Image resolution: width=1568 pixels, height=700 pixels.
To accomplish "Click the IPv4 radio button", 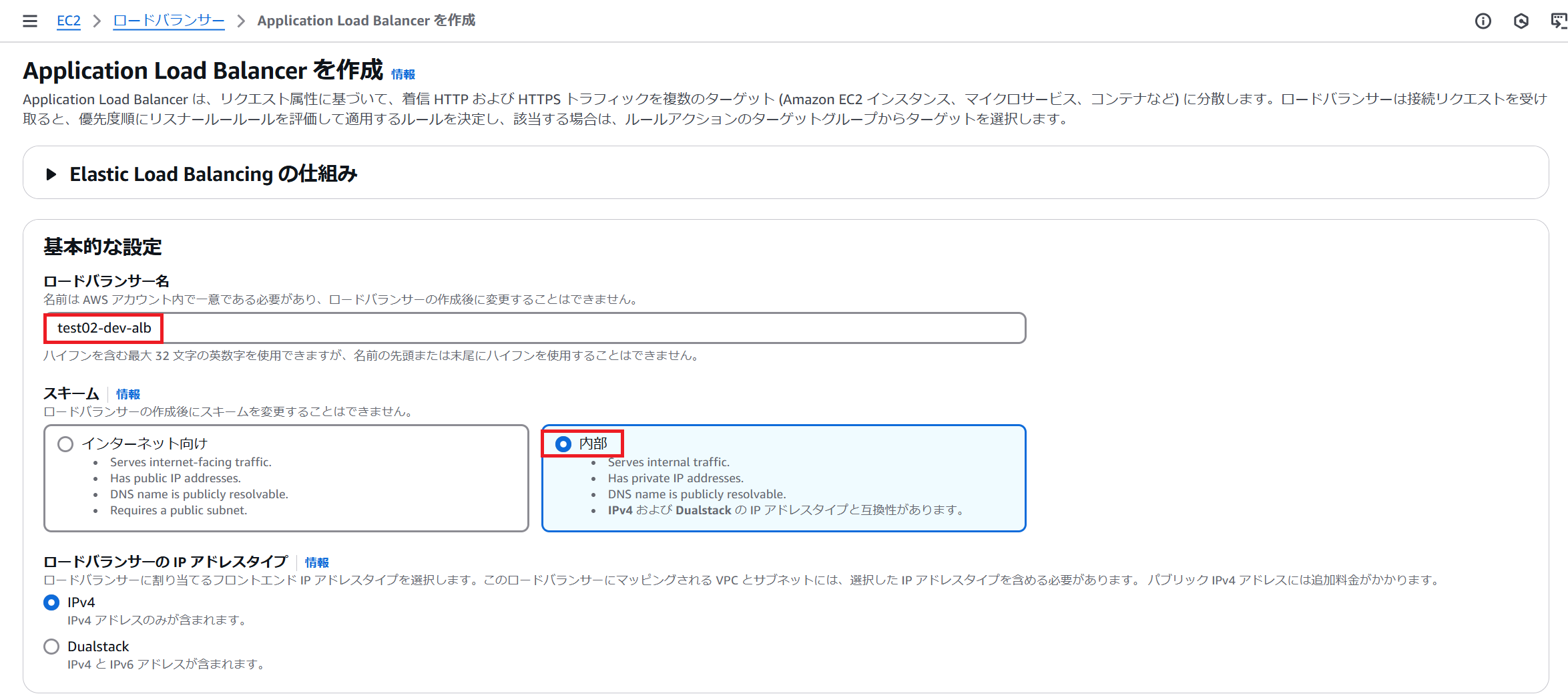I will [51, 602].
